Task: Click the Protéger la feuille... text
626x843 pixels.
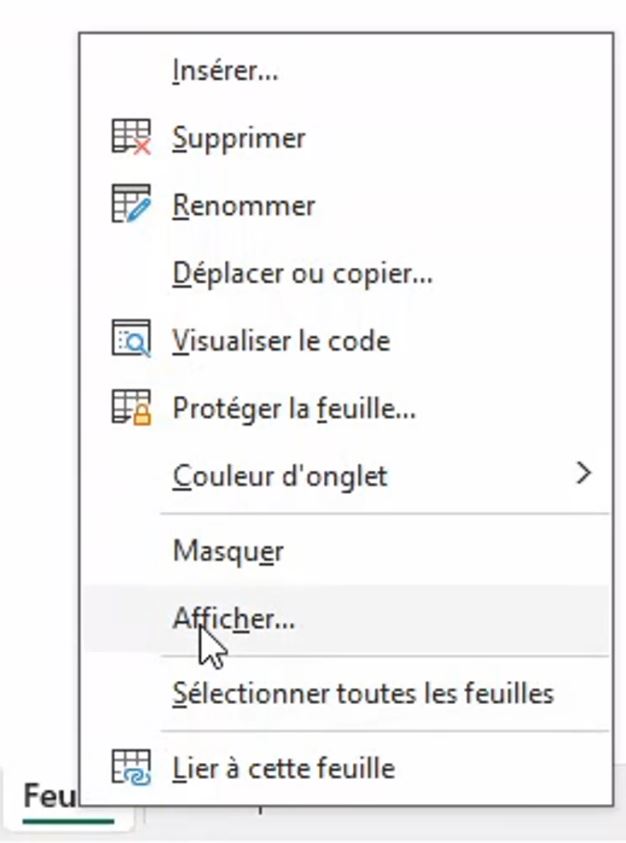Action: point(294,408)
